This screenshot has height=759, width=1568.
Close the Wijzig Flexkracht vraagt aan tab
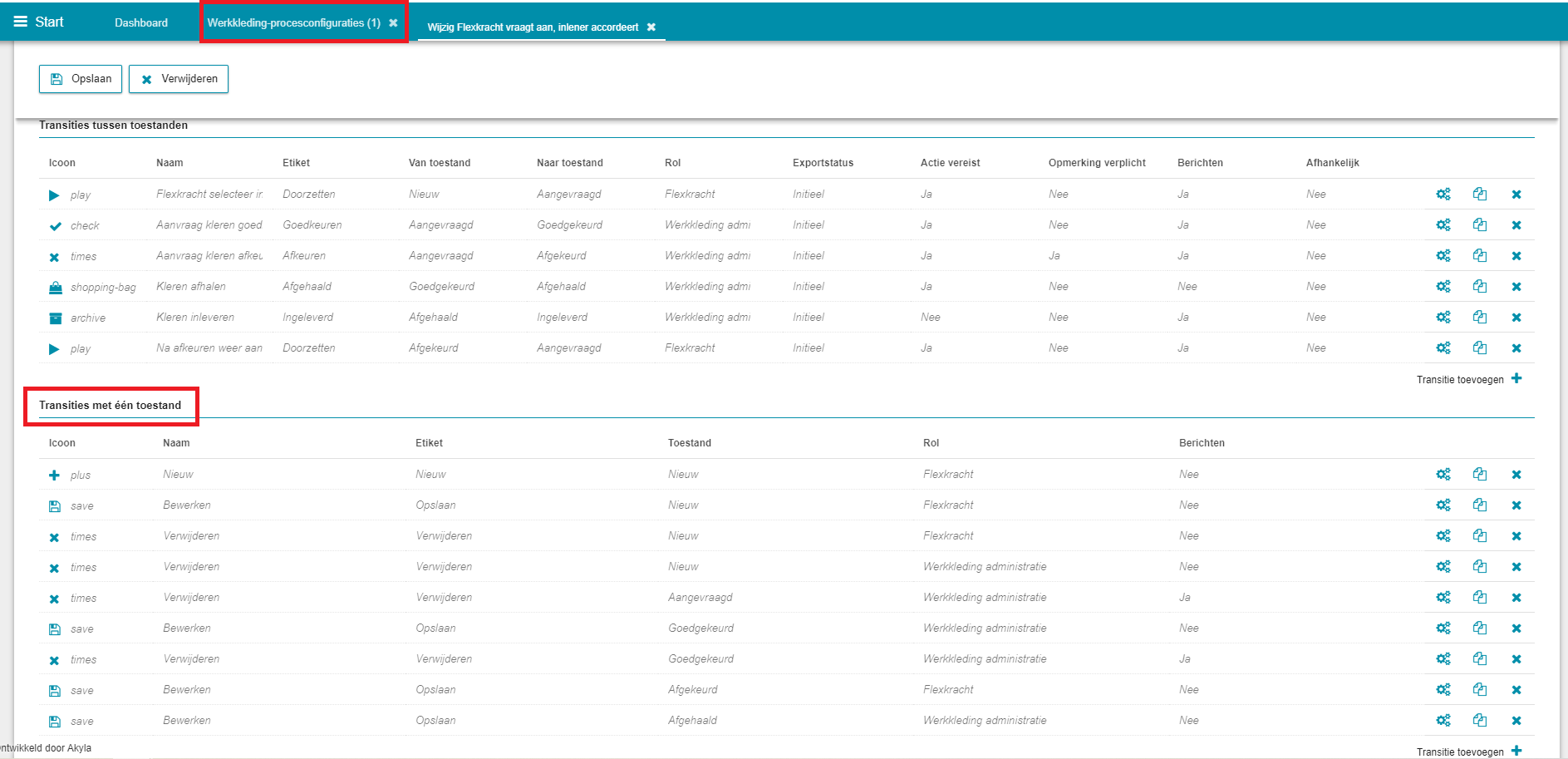[651, 27]
